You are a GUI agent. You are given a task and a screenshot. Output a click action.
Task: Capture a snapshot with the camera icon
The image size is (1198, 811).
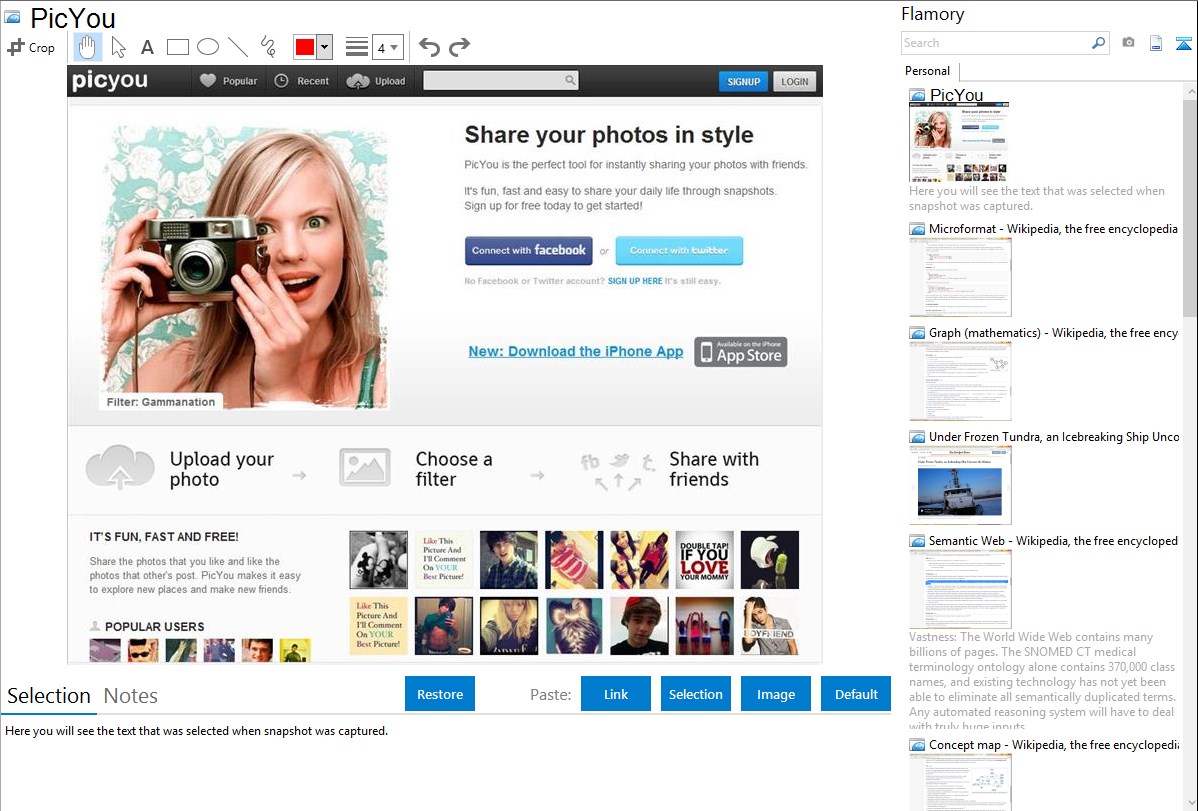(1128, 43)
